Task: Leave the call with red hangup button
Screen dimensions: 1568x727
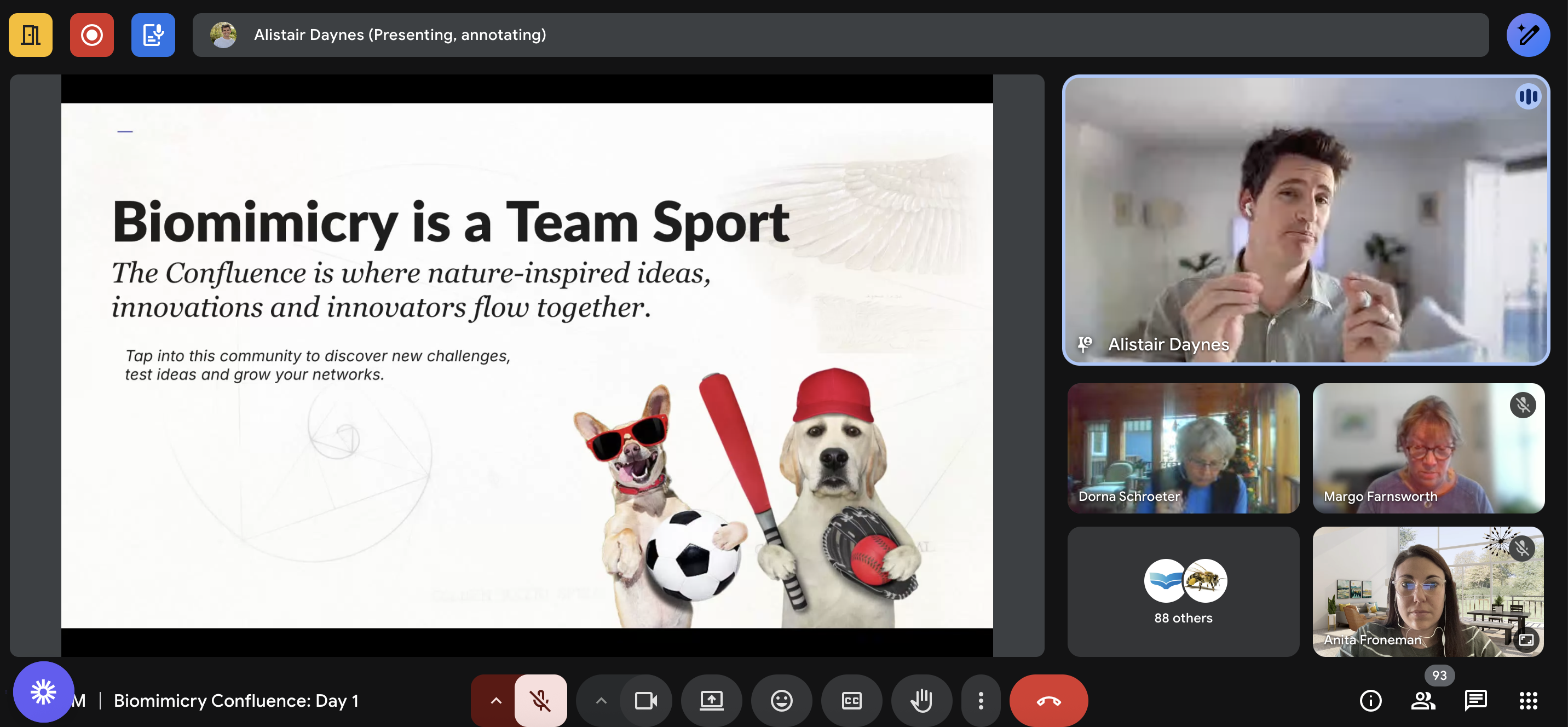Action: tap(1048, 700)
